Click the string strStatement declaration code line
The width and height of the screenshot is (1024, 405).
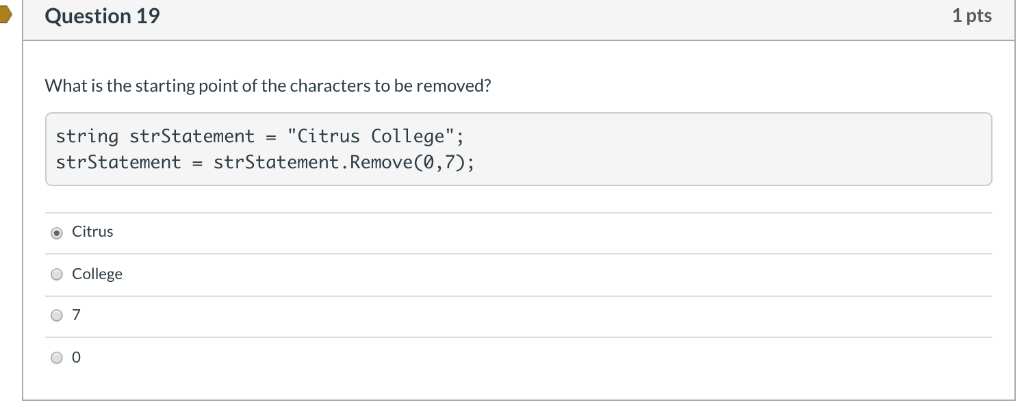260,136
